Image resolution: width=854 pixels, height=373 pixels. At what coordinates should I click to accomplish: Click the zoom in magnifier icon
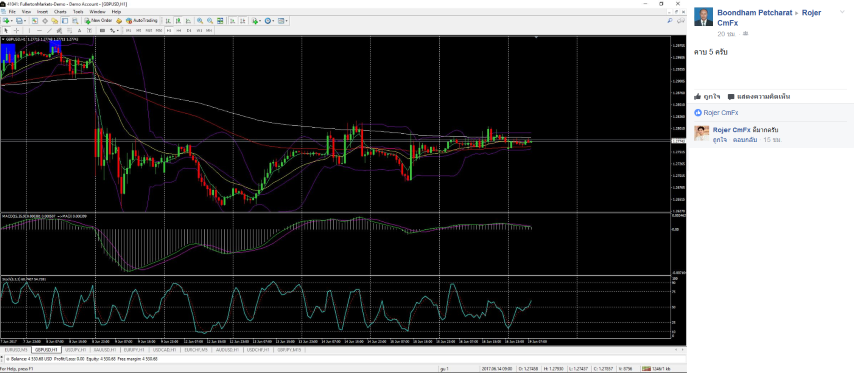click(x=200, y=21)
